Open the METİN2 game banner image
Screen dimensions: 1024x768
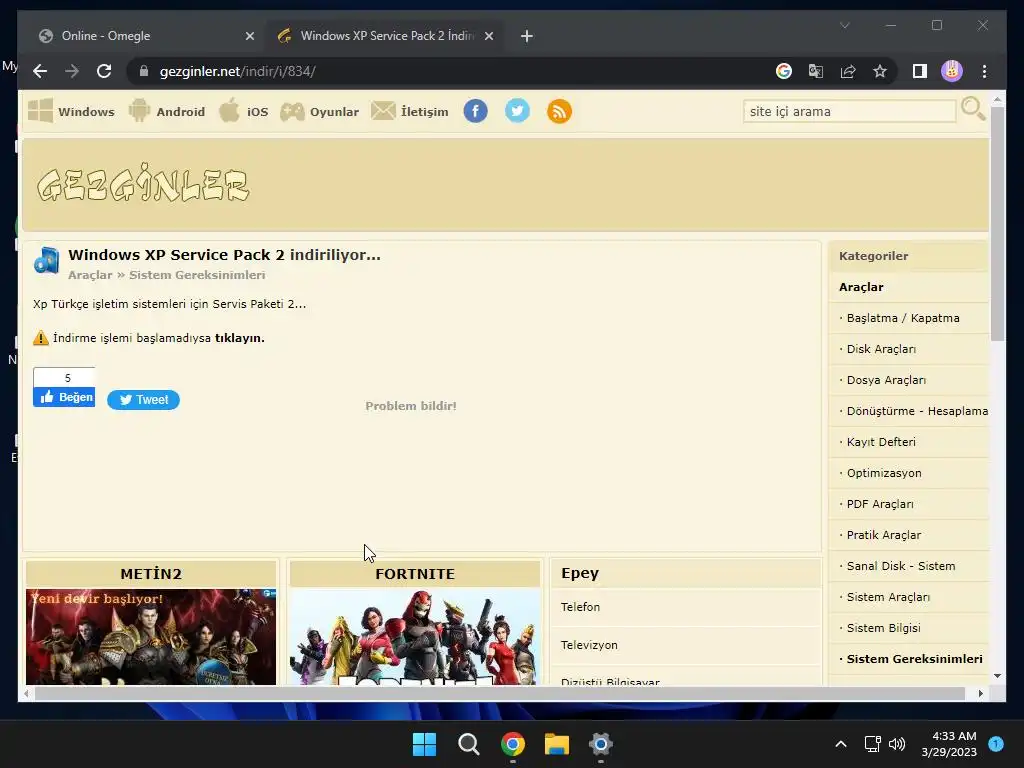pos(151,637)
